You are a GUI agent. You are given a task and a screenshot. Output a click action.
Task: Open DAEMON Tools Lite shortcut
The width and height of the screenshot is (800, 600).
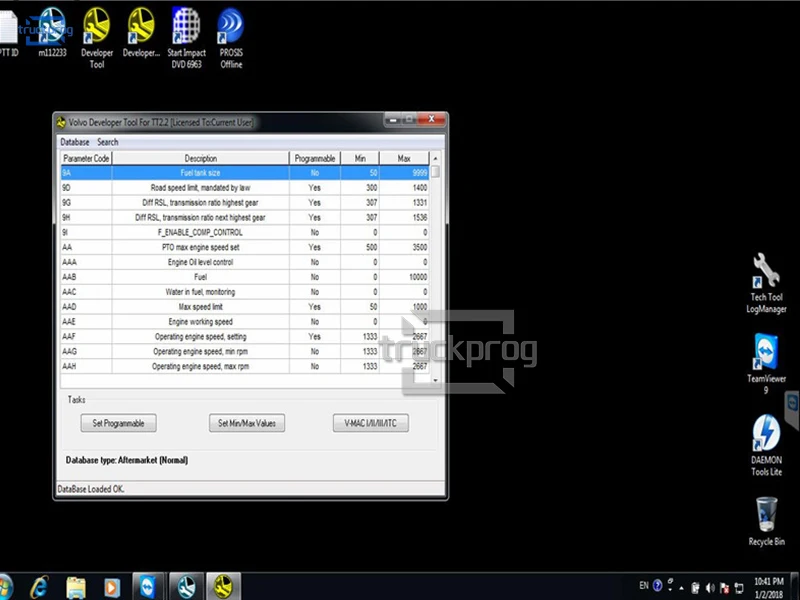pos(766,445)
